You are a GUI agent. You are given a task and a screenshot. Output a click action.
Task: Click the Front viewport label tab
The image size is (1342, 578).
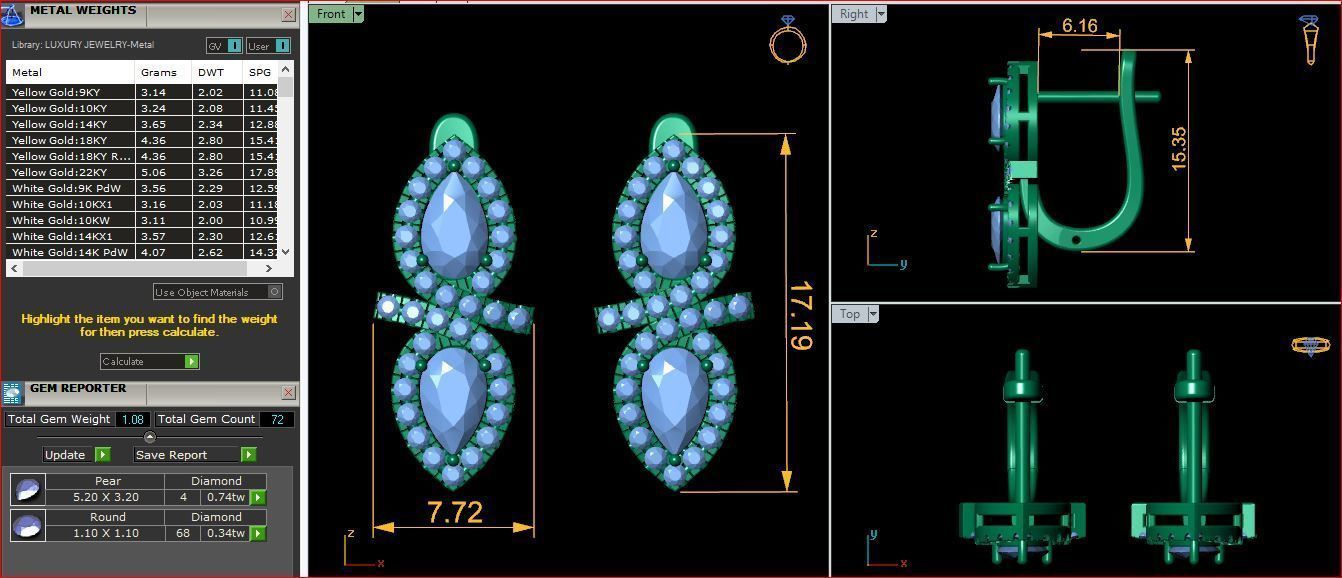pos(331,14)
